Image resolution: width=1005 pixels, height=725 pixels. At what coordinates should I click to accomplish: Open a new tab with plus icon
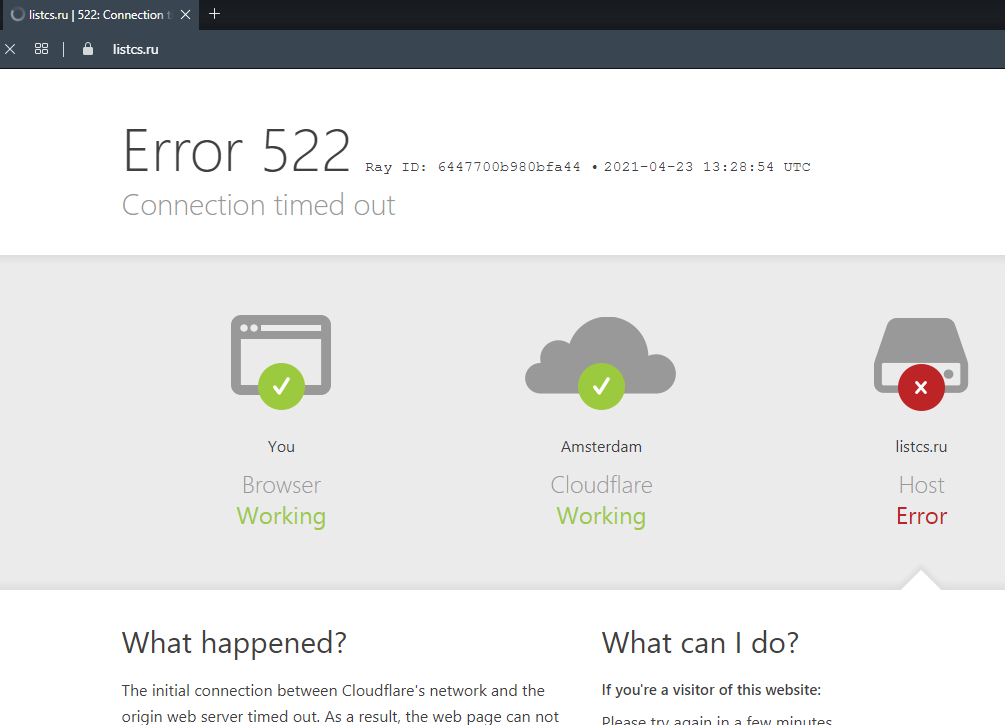(x=215, y=14)
